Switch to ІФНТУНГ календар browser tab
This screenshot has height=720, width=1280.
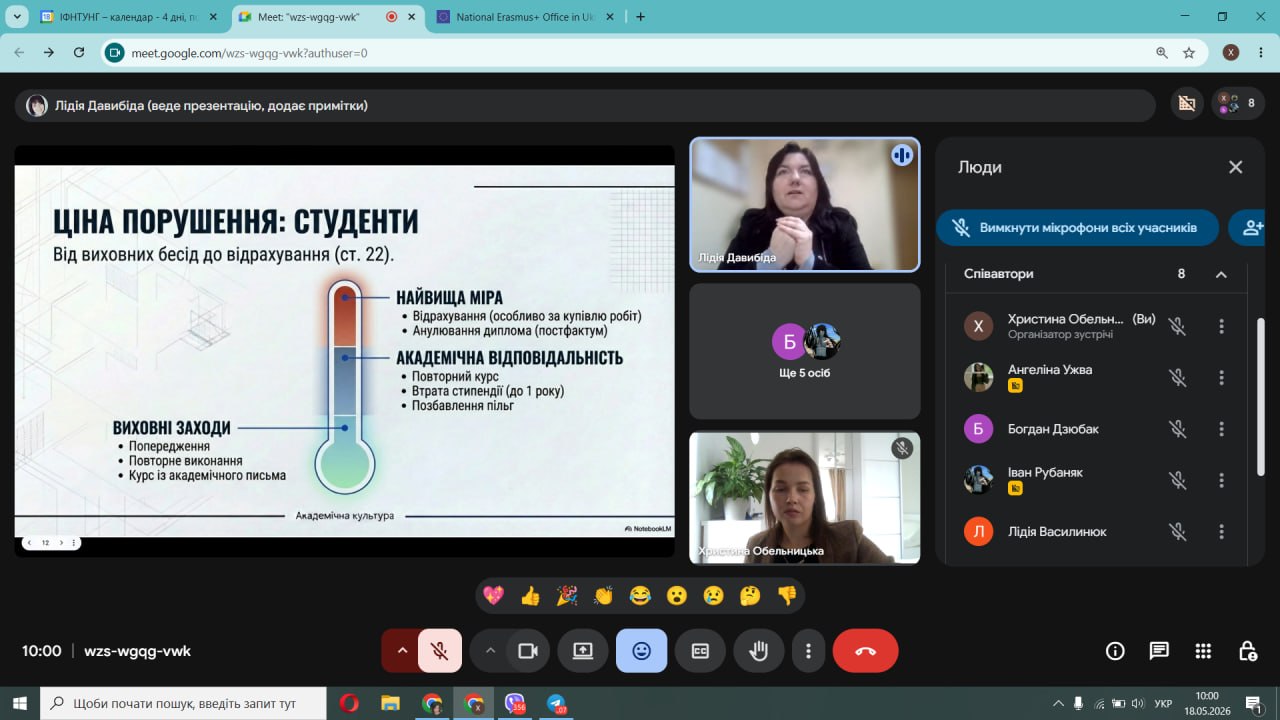pyautogui.click(x=129, y=17)
